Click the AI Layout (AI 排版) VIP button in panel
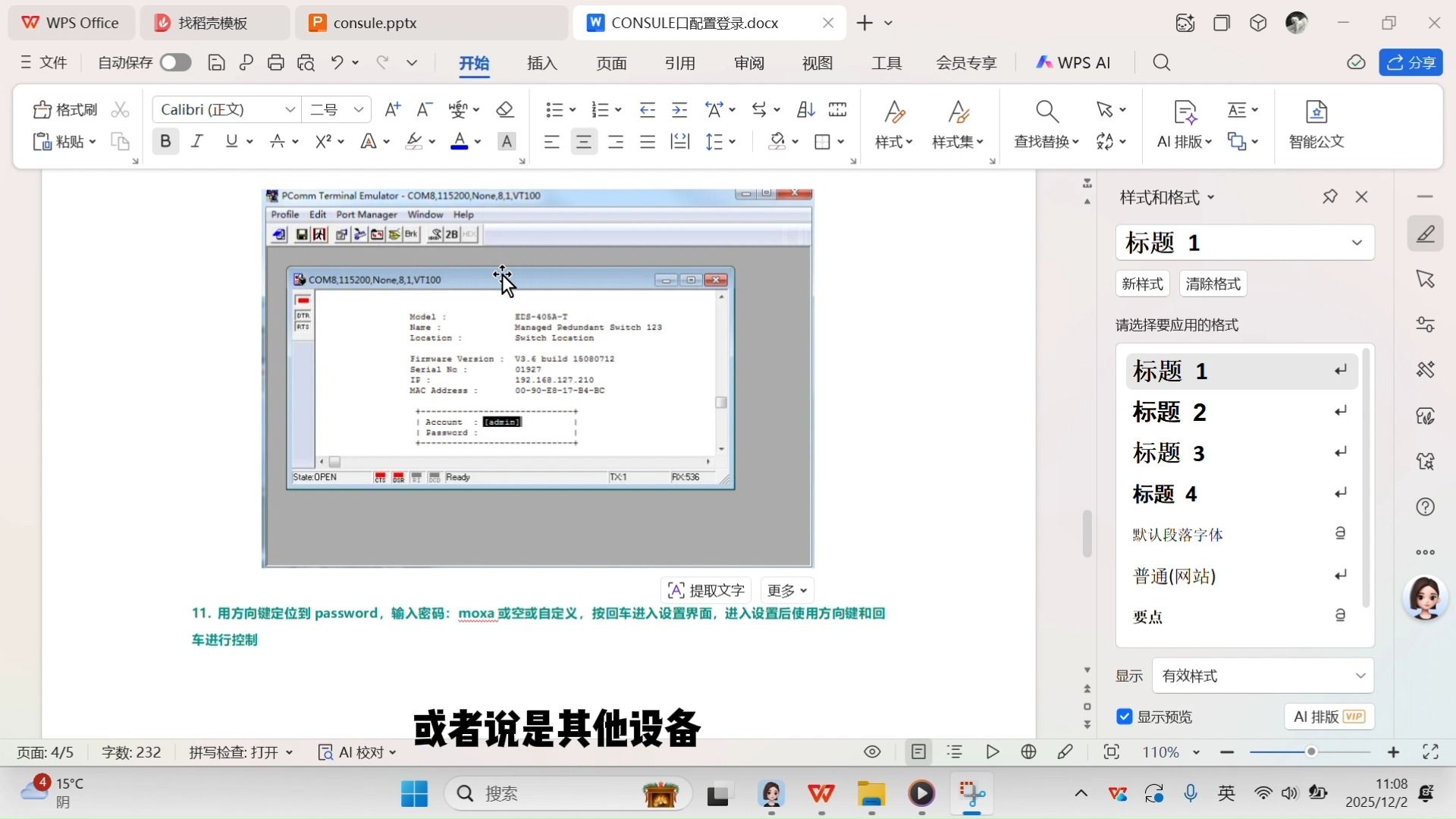Image resolution: width=1456 pixels, height=819 pixels. click(1329, 717)
